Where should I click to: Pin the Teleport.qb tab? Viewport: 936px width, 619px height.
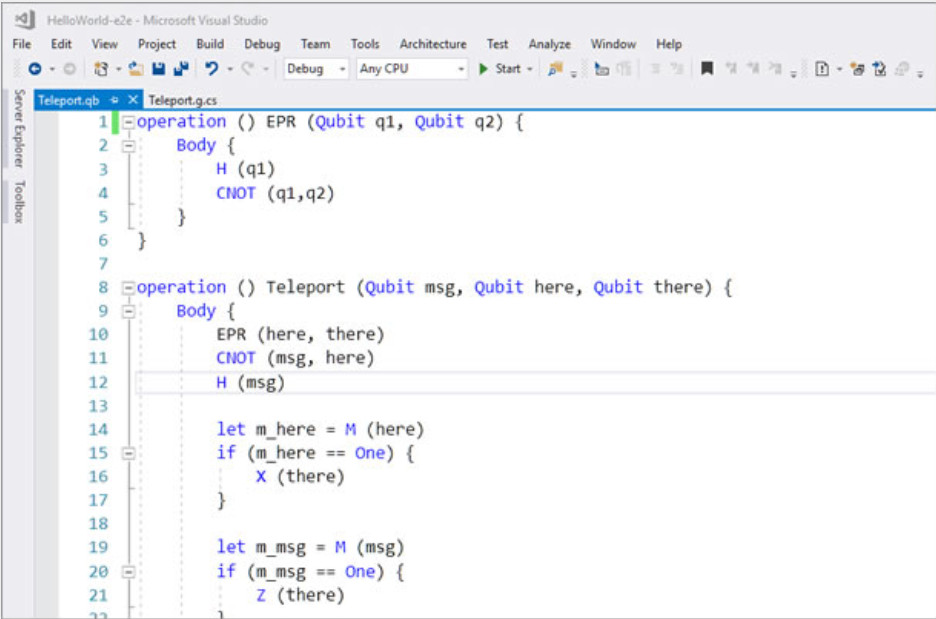[114, 100]
